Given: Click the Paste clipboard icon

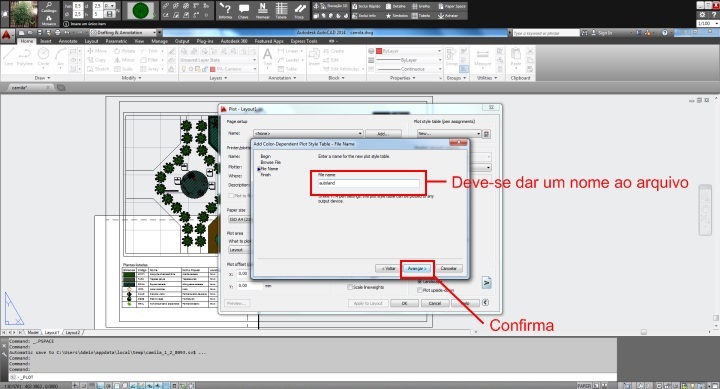Looking at the screenshot, I should (516, 58).
